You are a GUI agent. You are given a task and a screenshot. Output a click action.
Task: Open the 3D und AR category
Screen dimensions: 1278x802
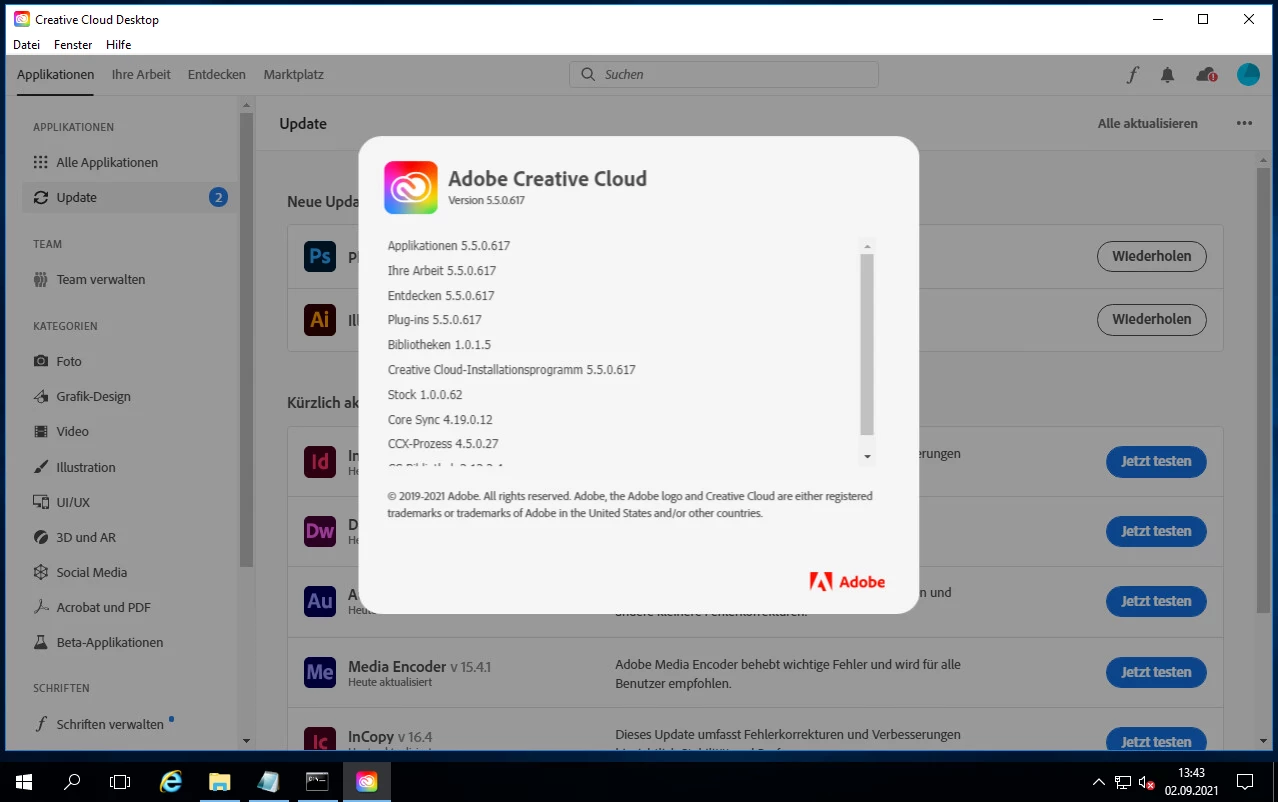pos(128,537)
